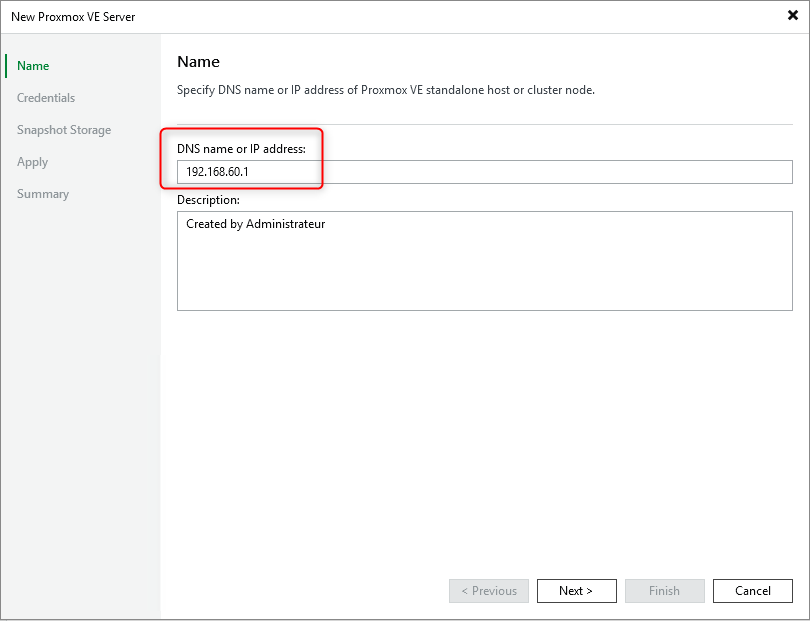The image size is (810, 621).
Task: Select the IP address 192.168.60.1
Action: (x=216, y=171)
